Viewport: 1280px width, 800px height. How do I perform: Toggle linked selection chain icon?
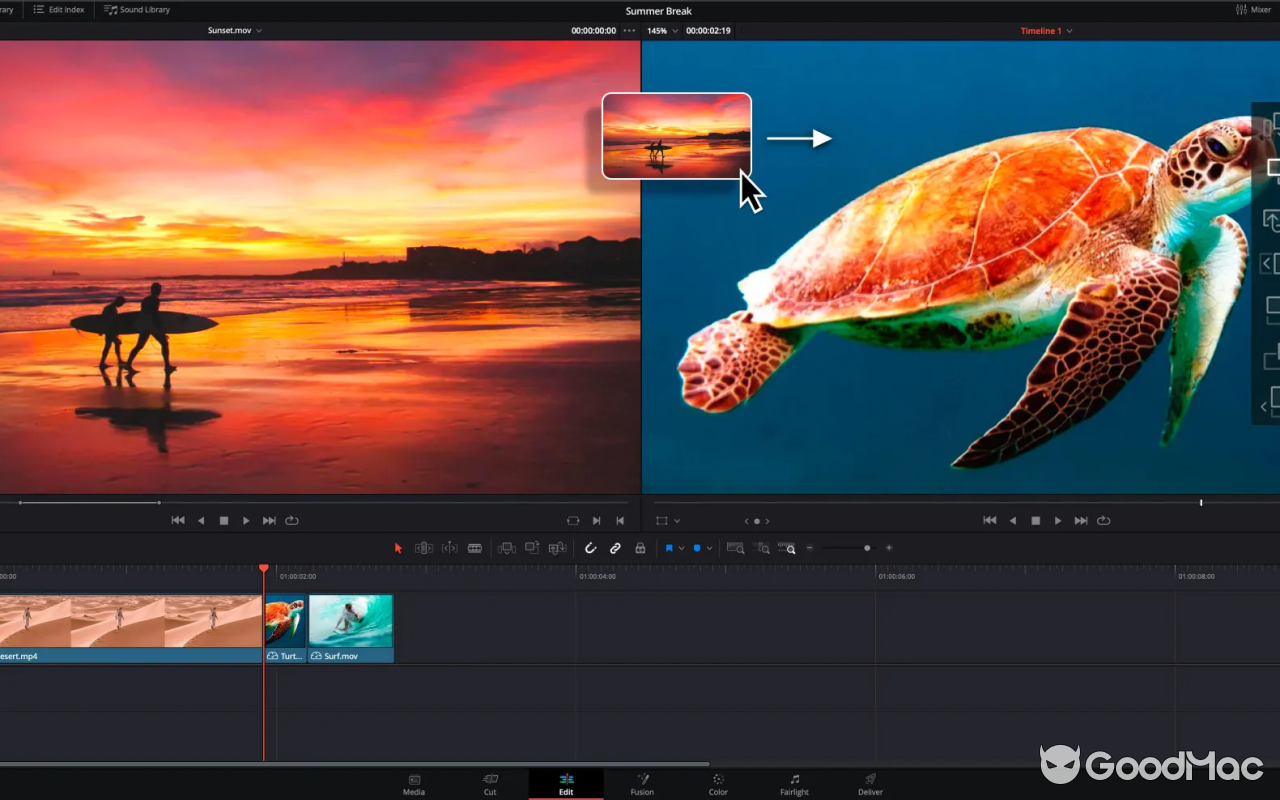[x=615, y=547]
